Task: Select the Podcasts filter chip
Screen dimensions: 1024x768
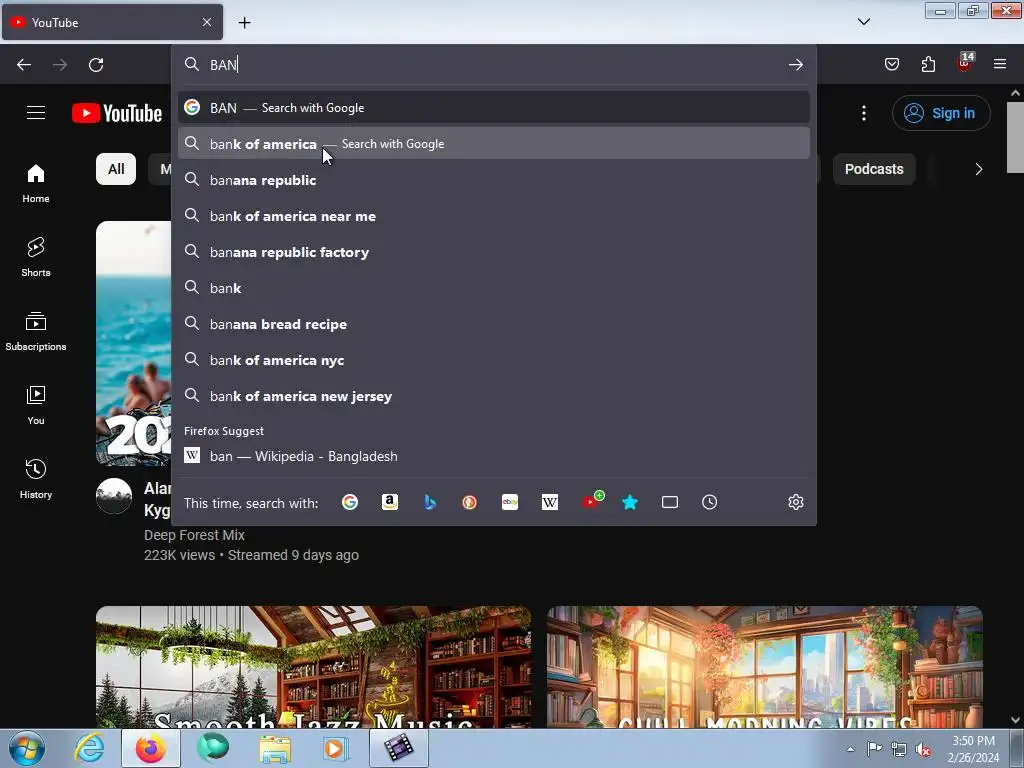Action: 874,169
